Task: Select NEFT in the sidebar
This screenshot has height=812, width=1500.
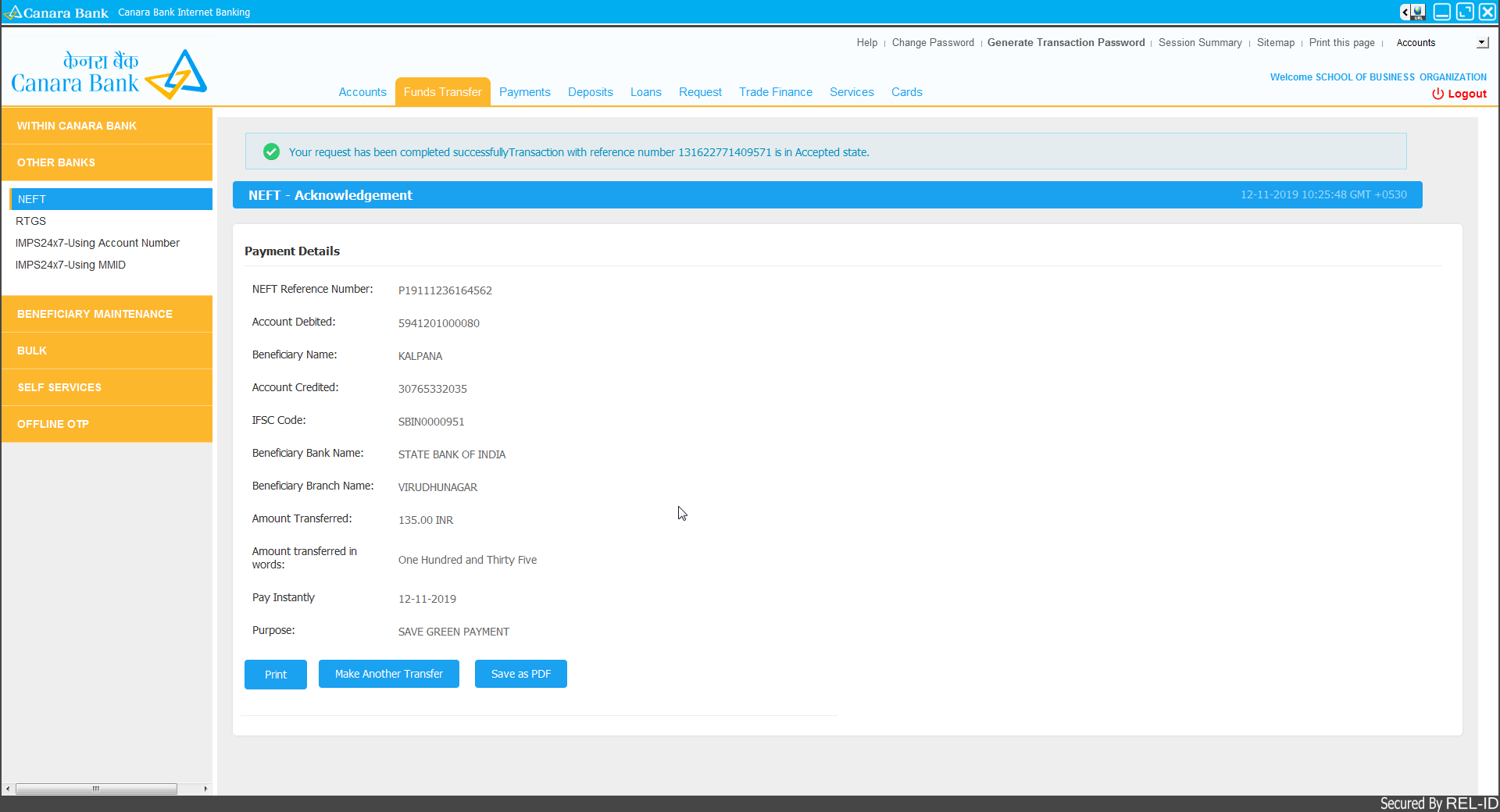Action: (111, 199)
